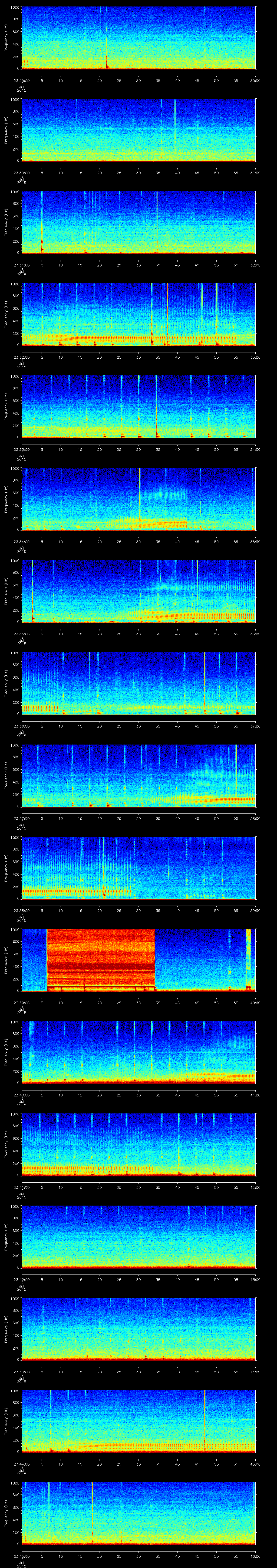This screenshot has height=1568, width=277.
Task: Click the 23:40:00 start time label
Action: 21,1095
